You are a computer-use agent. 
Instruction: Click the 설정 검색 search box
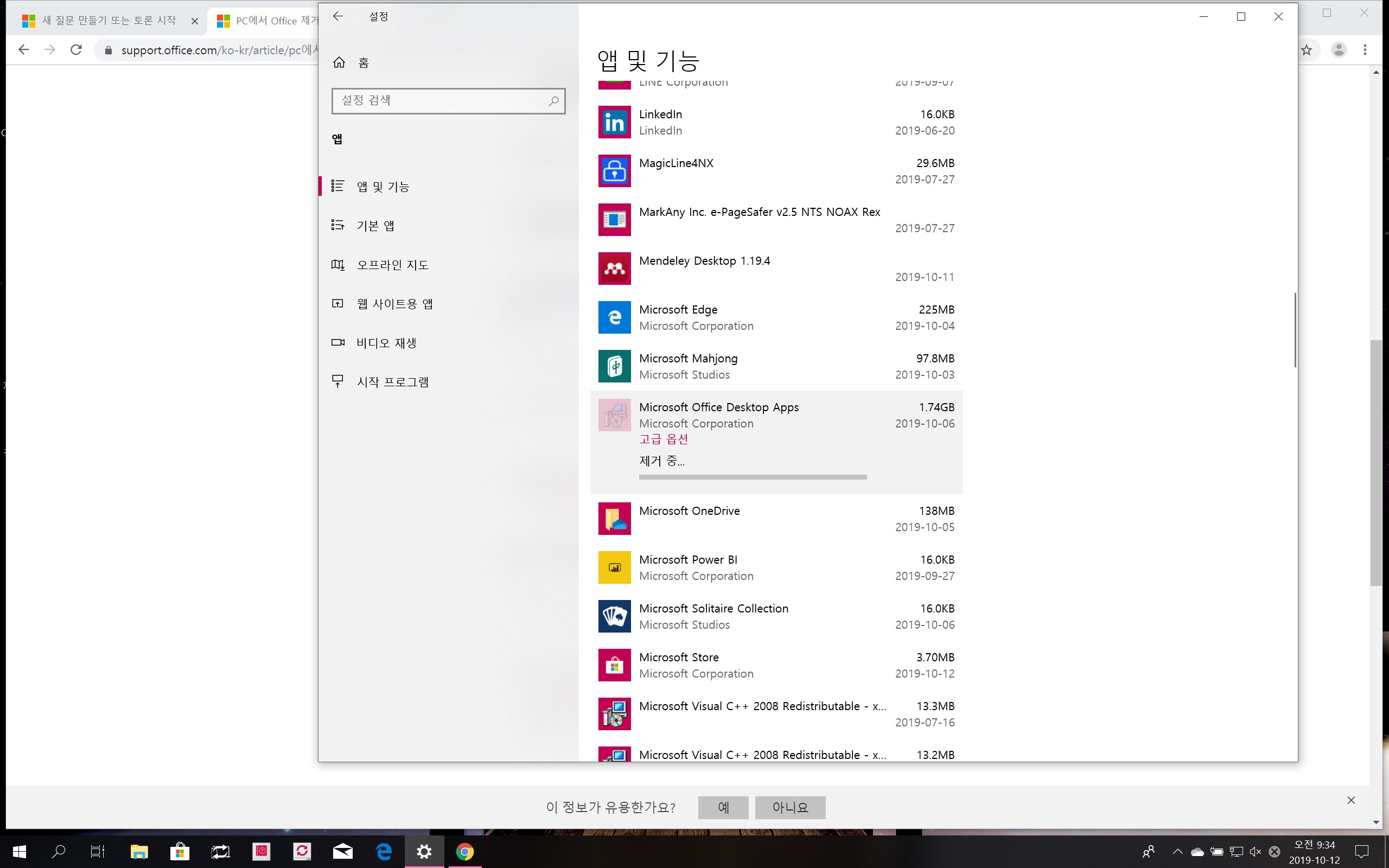442,100
